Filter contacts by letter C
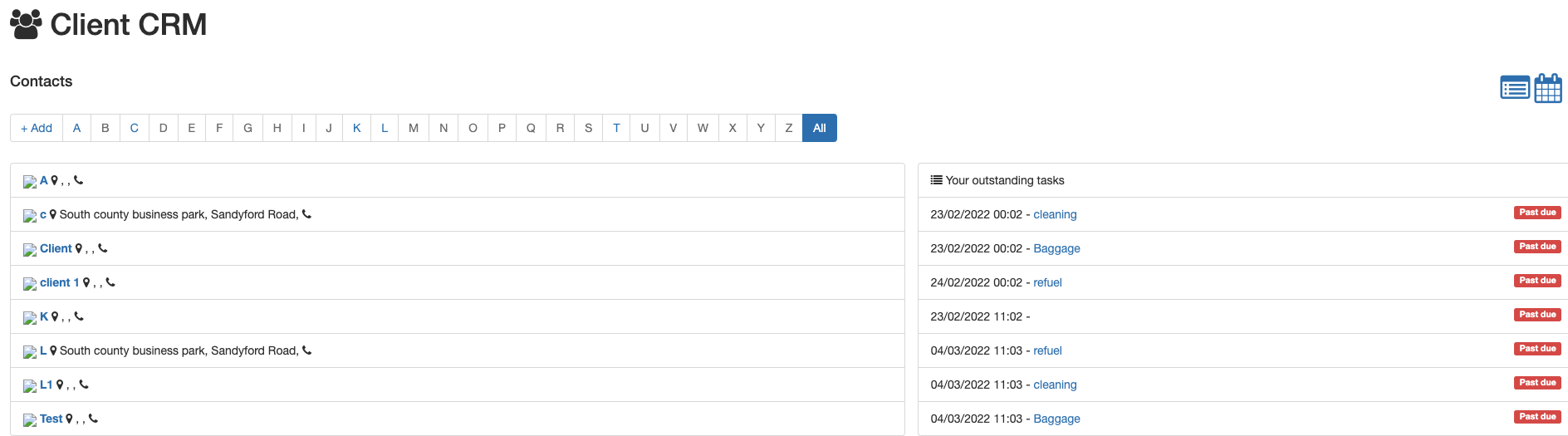Image resolution: width=1568 pixels, height=436 pixels. coord(134,128)
